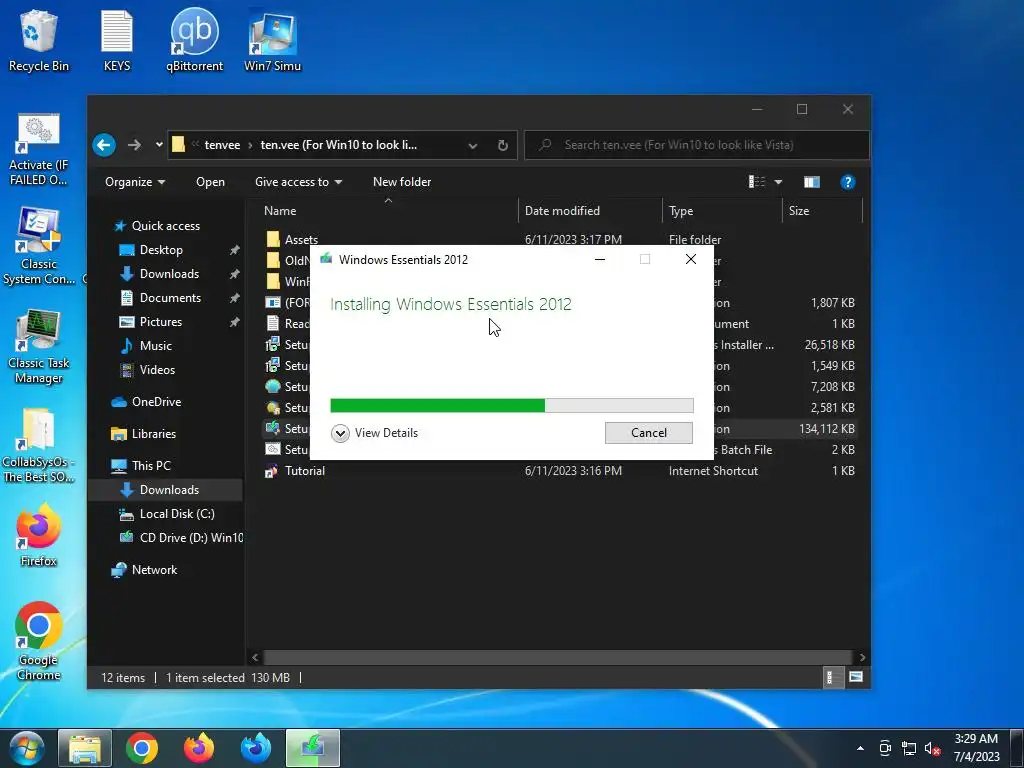
Task: Click the installer green progress bar
Action: point(512,406)
